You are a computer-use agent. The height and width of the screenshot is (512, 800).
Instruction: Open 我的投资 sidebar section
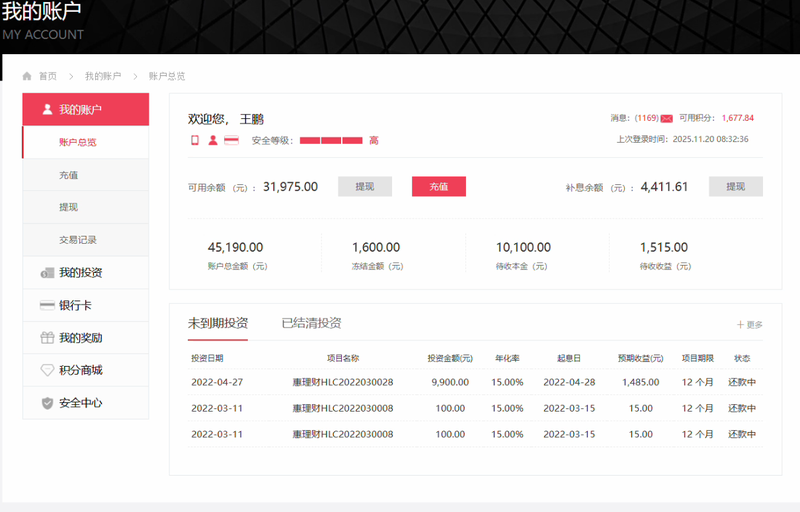86,273
